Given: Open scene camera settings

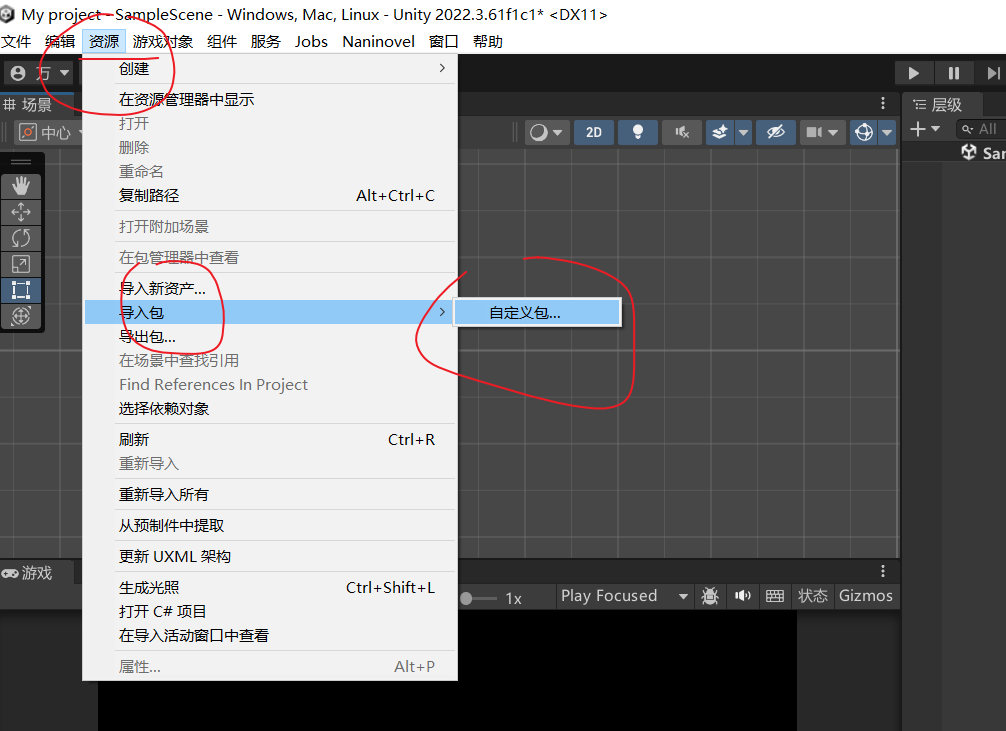Looking at the screenshot, I should point(822,132).
